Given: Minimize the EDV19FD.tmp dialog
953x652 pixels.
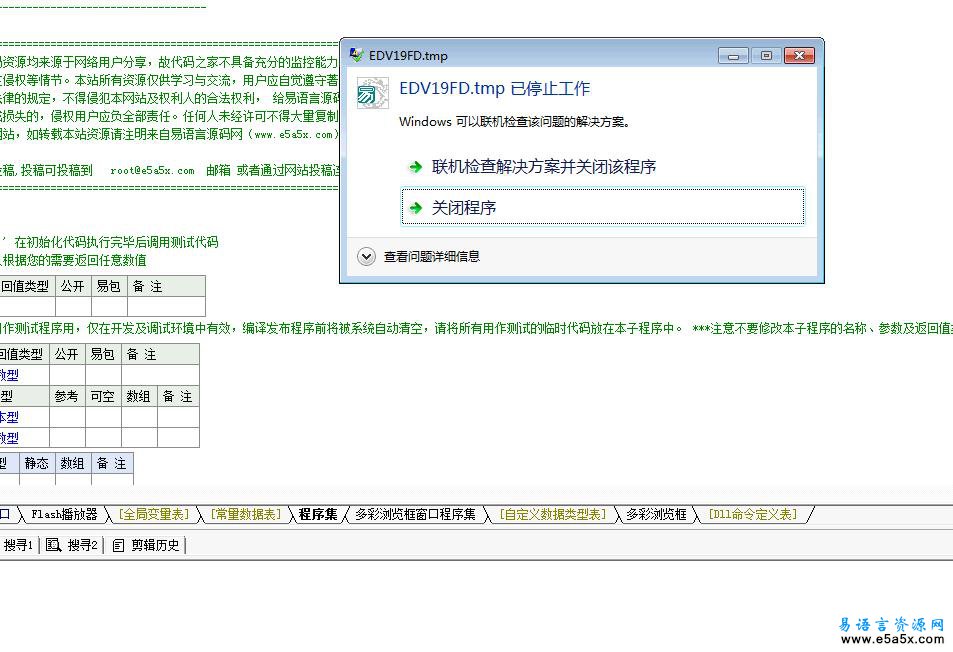Looking at the screenshot, I should (733, 56).
